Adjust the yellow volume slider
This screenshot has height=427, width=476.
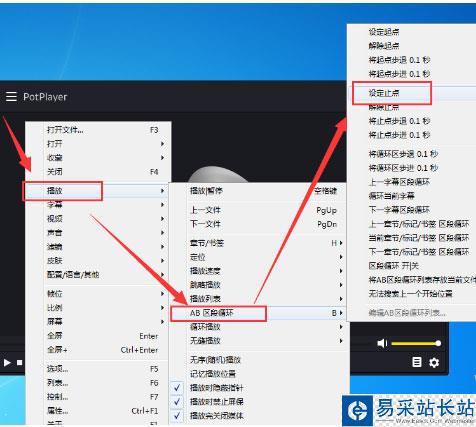pos(416,343)
